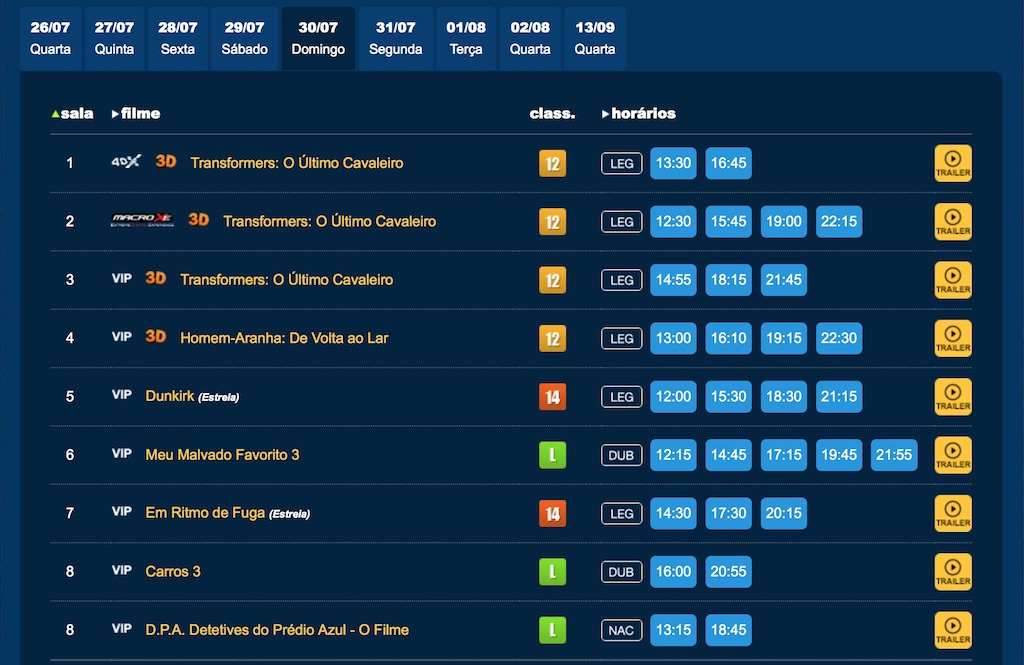Select the 26/07 Quarta date tab
The width and height of the screenshot is (1024, 665).
(50, 38)
